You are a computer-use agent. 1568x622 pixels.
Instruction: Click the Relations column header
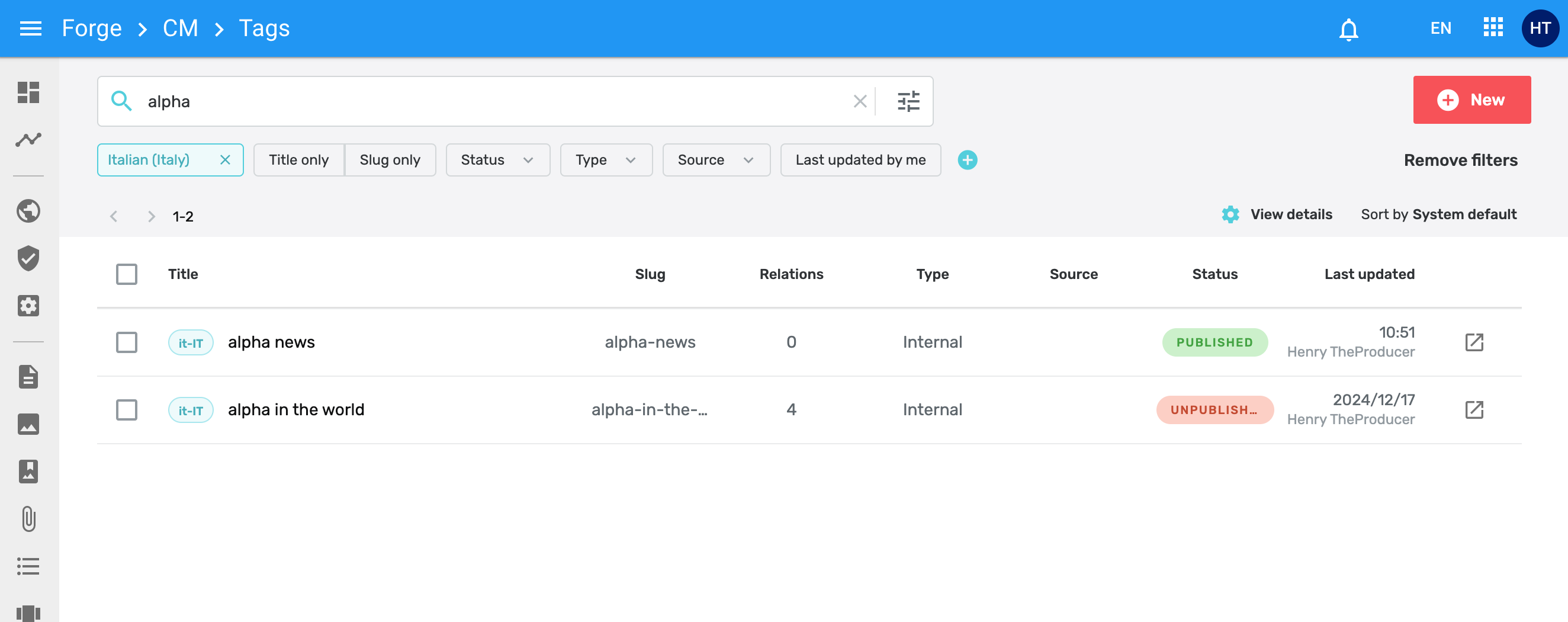(791, 274)
